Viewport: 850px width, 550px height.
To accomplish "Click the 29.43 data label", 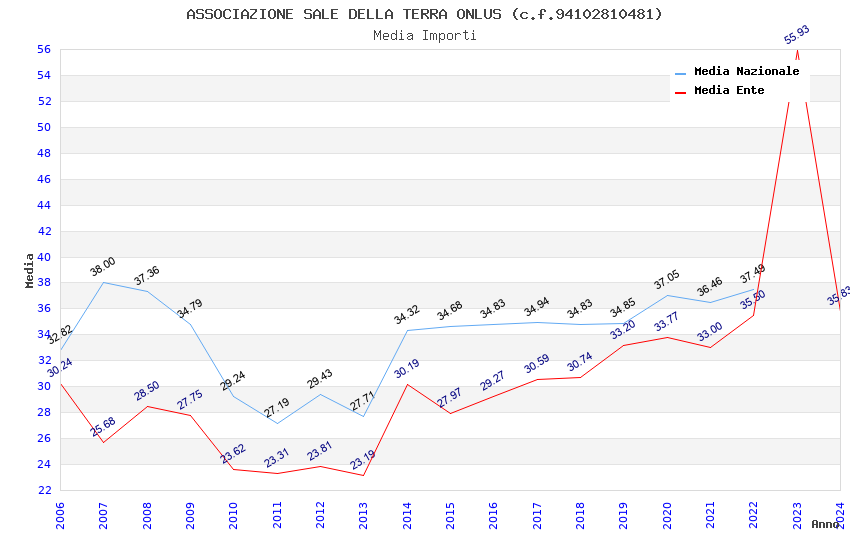I will pos(320,379).
